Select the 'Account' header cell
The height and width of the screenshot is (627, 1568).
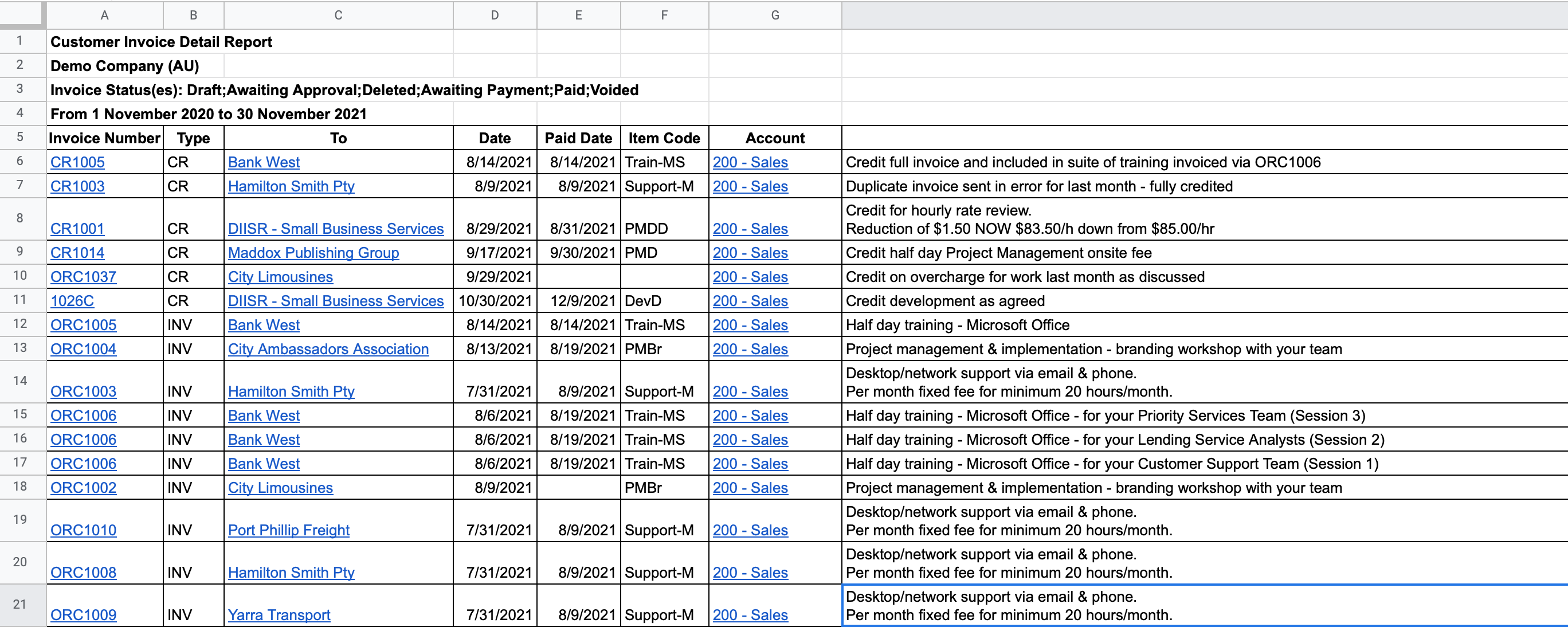click(775, 138)
